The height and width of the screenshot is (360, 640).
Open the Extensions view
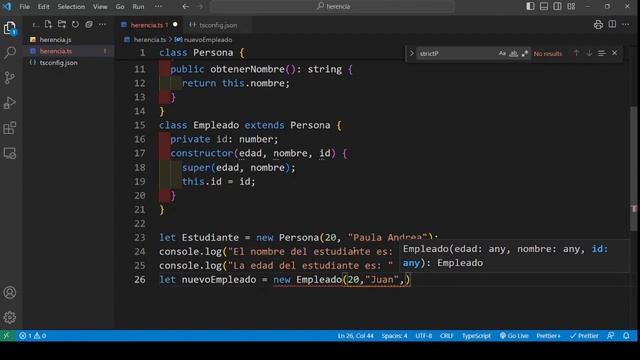(x=10, y=128)
